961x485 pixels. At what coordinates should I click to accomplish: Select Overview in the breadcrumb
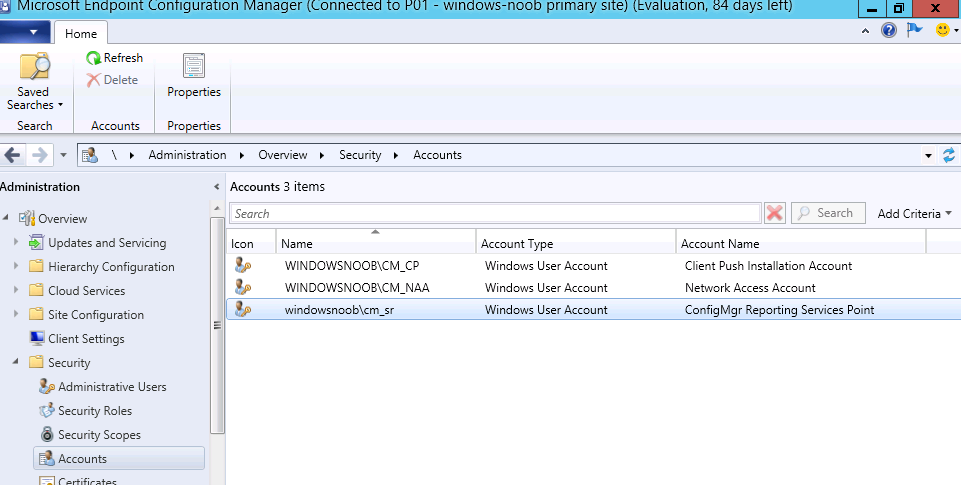283,155
